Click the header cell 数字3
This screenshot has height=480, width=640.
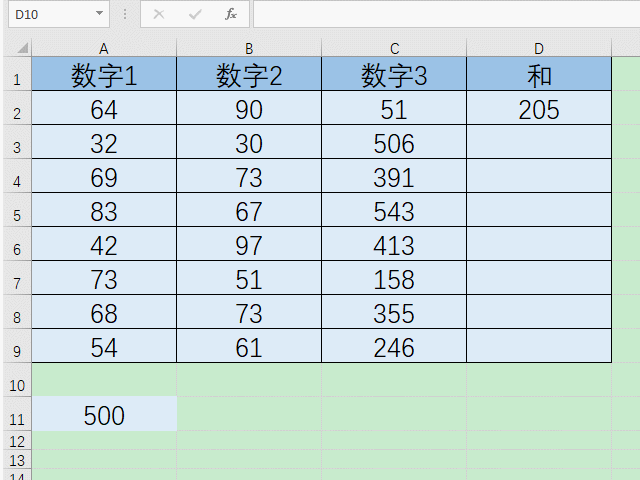394,74
